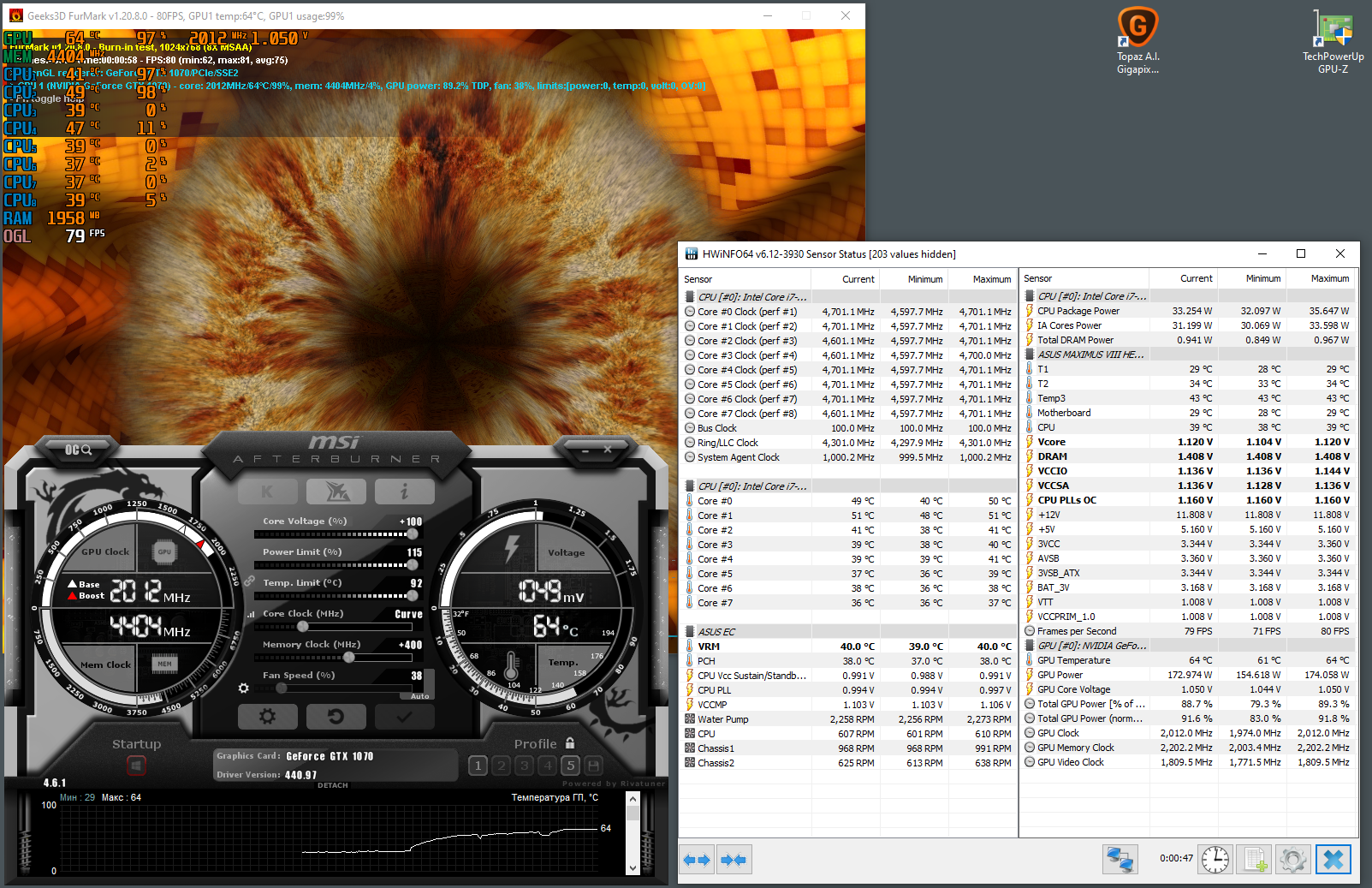Open the fan settings gear beside Fan Speed

pyautogui.click(x=244, y=688)
